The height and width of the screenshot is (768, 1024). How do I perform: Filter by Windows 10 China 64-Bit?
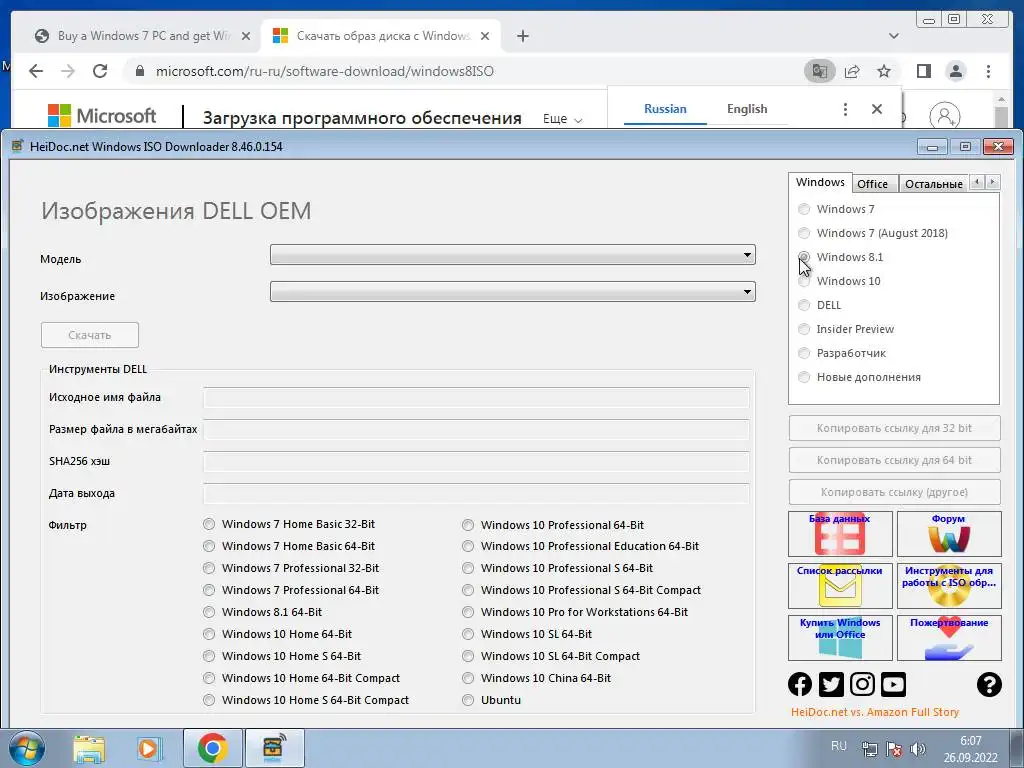click(x=468, y=678)
